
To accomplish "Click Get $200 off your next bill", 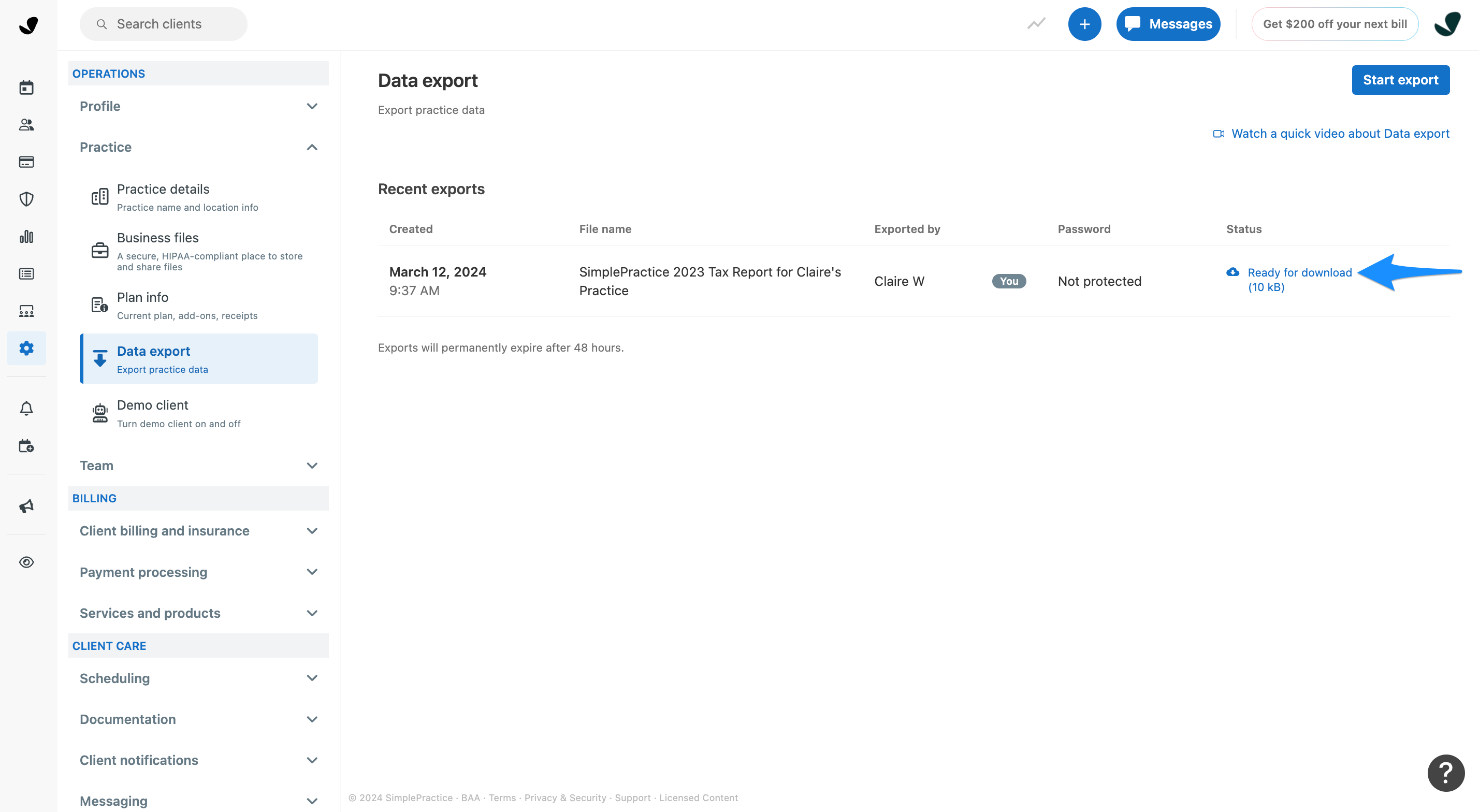I will pyautogui.click(x=1335, y=24).
